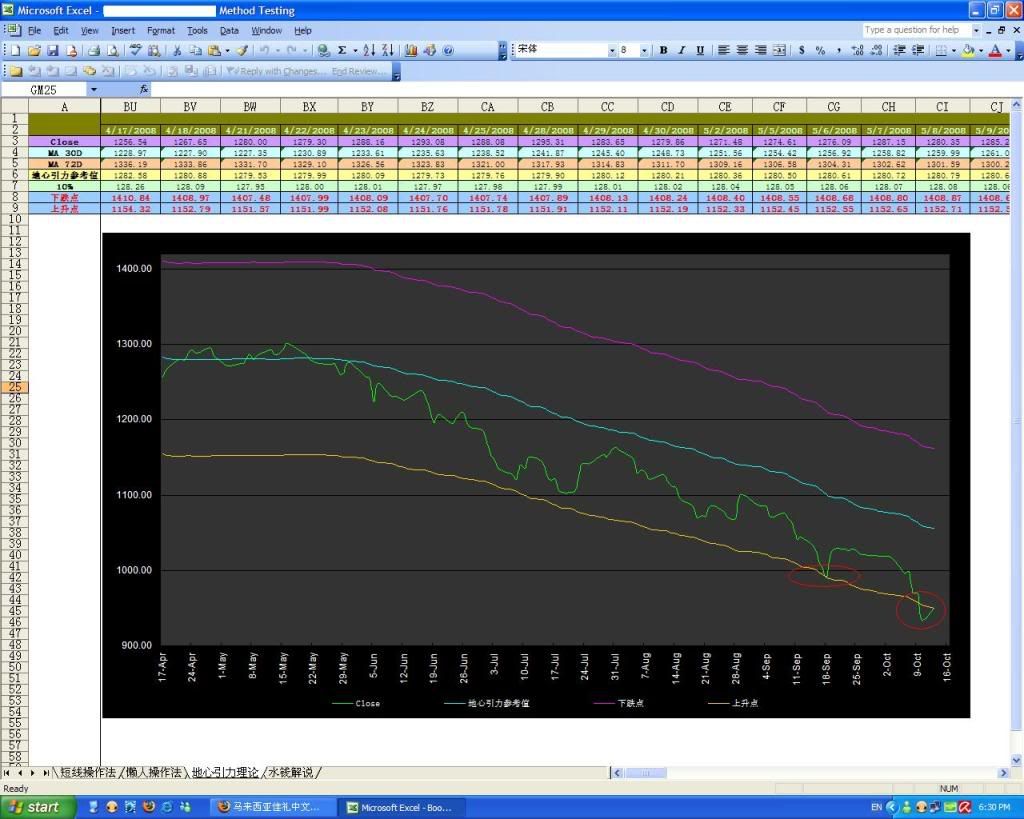Expand the AutoSum functions arrow
Image resolution: width=1024 pixels, height=819 pixels.
(355, 50)
